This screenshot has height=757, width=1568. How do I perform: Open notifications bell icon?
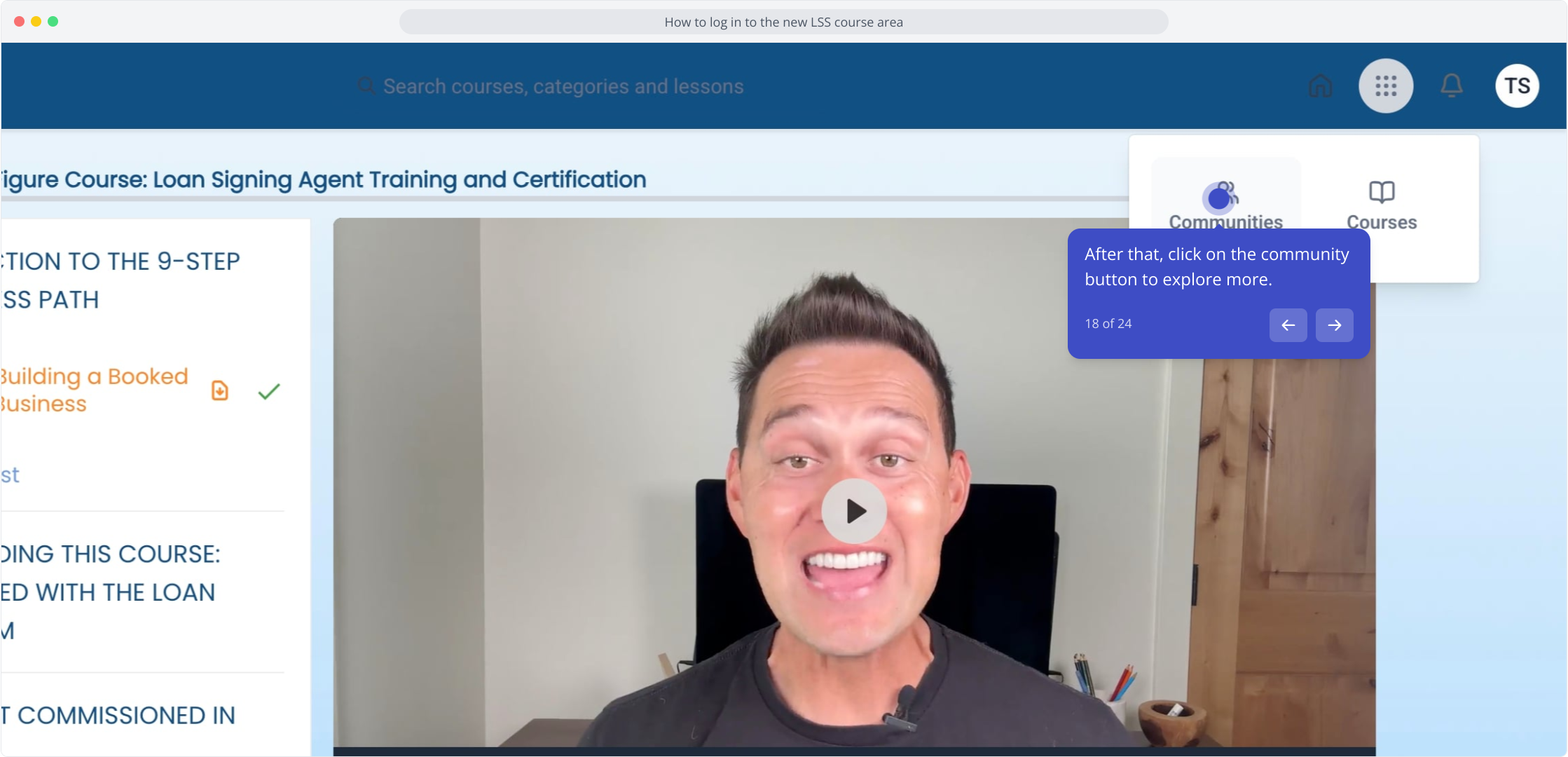[x=1451, y=86]
